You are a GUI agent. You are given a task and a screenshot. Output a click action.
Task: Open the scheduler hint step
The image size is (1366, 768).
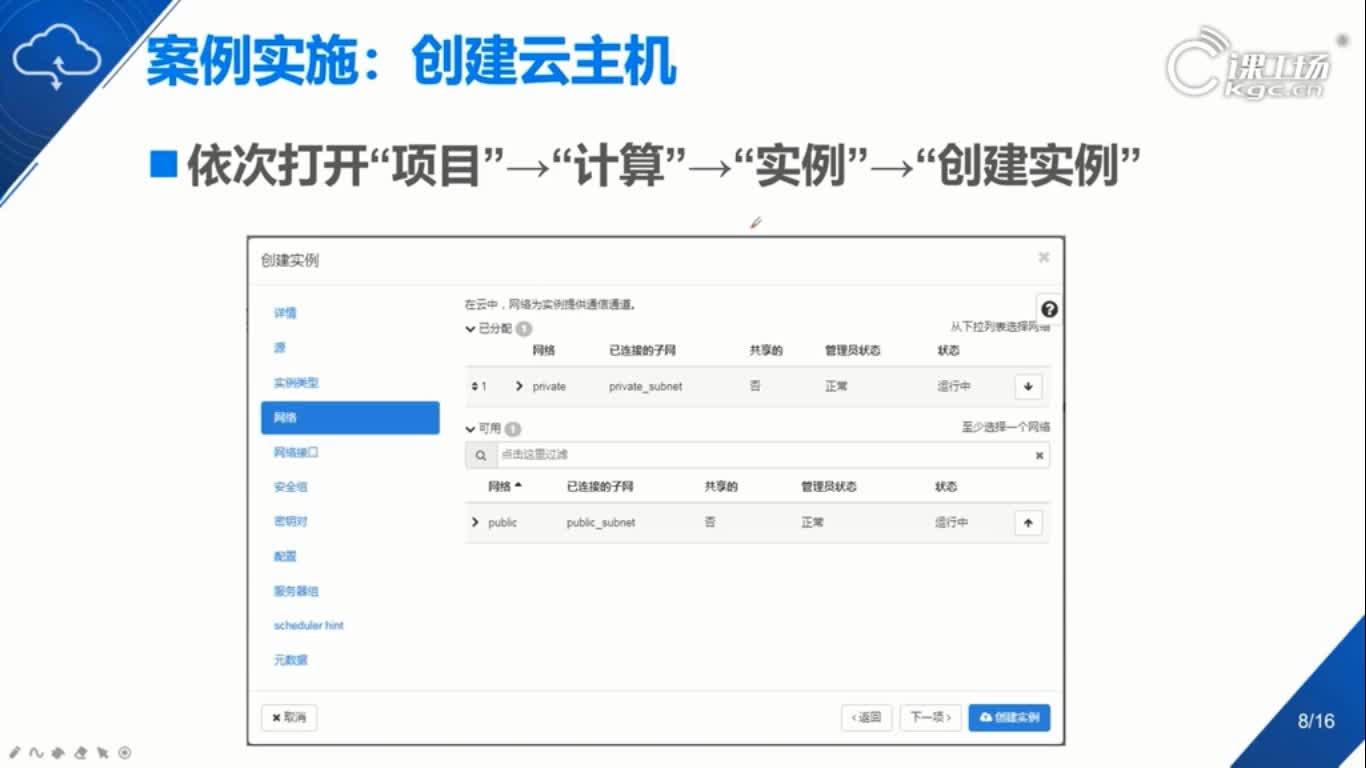[307, 625]
